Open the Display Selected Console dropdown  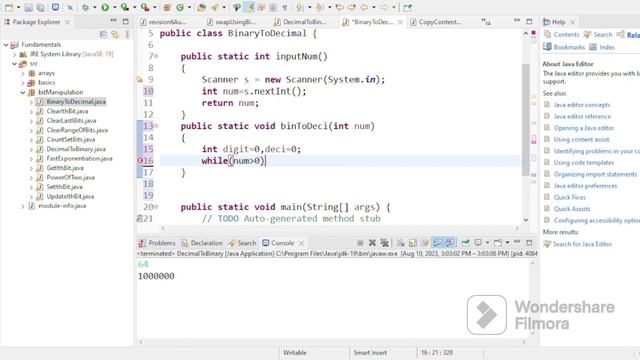487,243
